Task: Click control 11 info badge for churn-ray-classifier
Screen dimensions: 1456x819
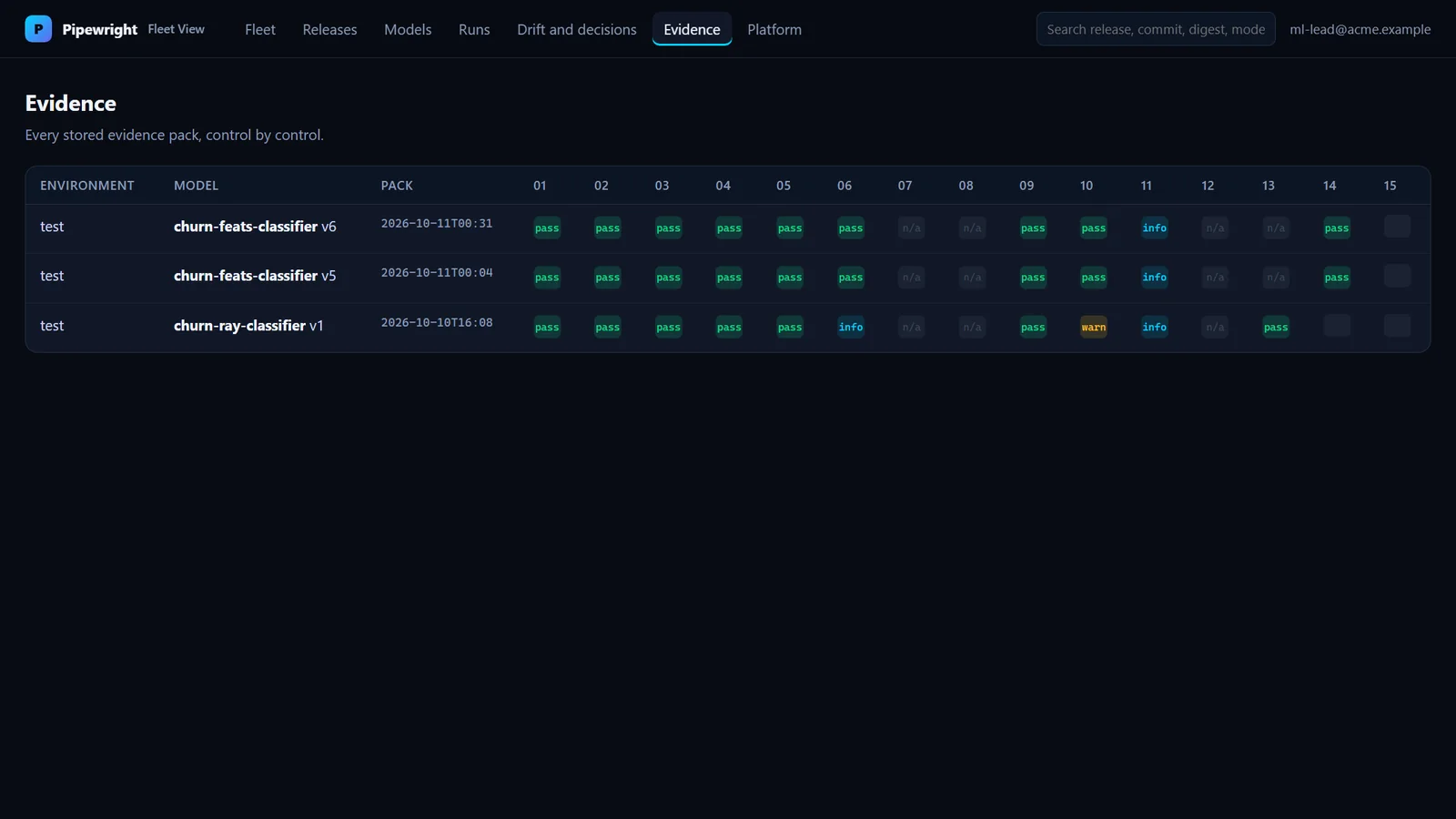Action: [1154, 327]
